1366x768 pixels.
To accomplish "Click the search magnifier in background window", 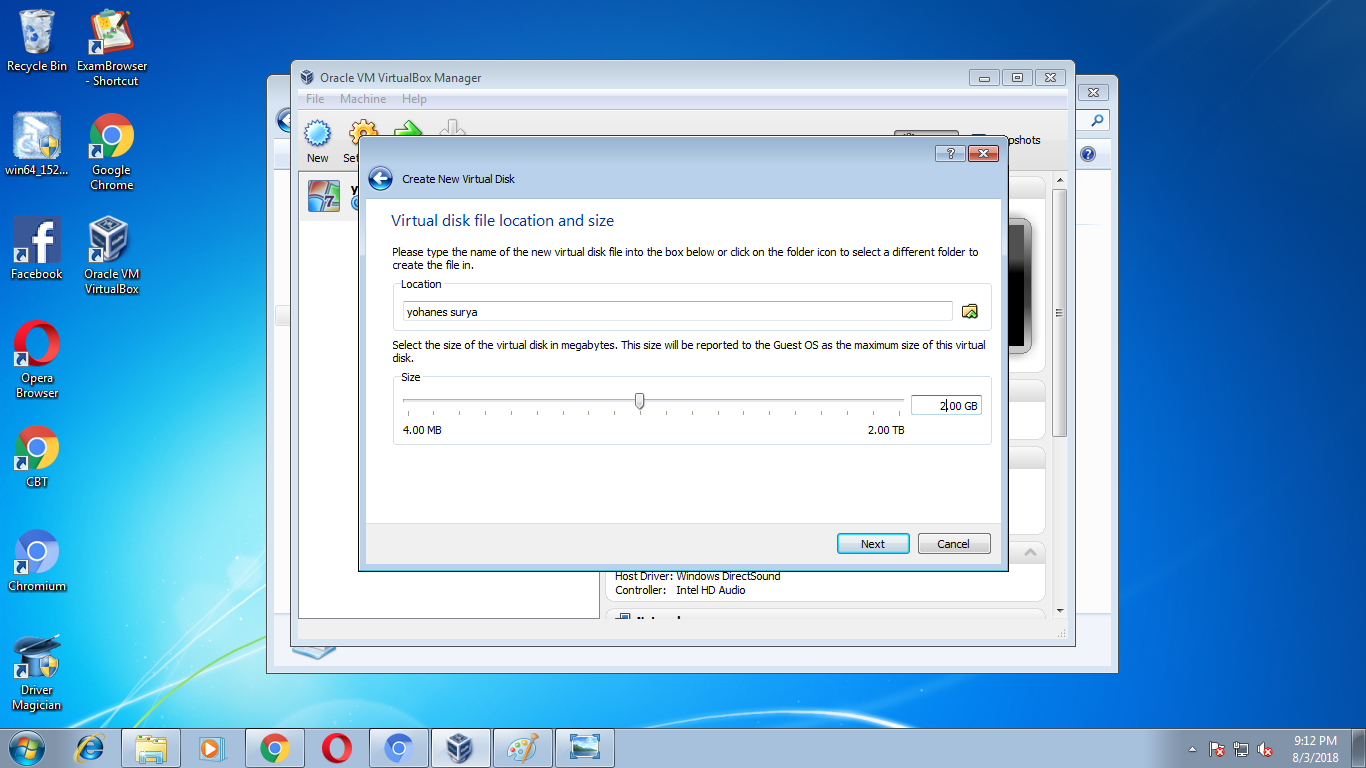I will [x=1097, y=120].
